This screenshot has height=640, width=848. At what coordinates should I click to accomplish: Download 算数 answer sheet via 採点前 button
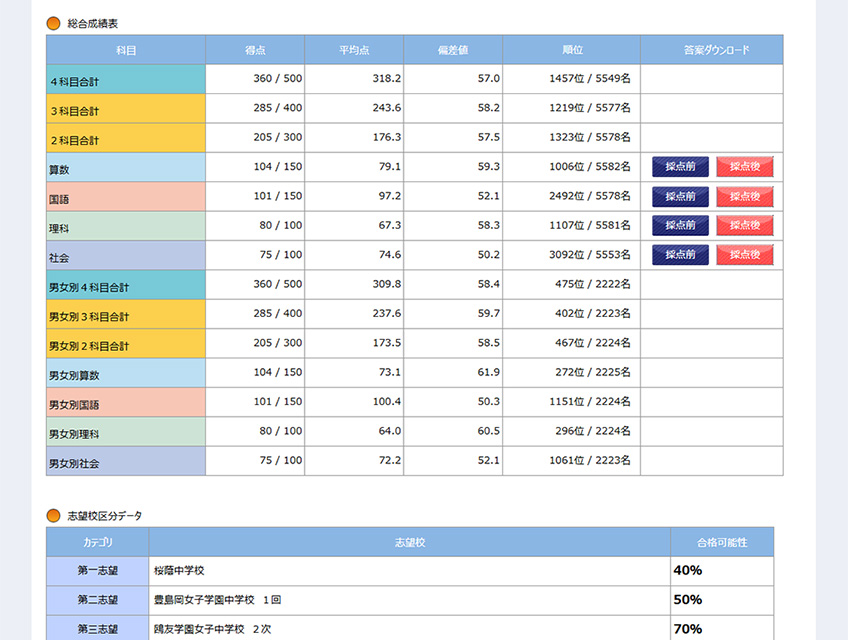pos(680,167)
